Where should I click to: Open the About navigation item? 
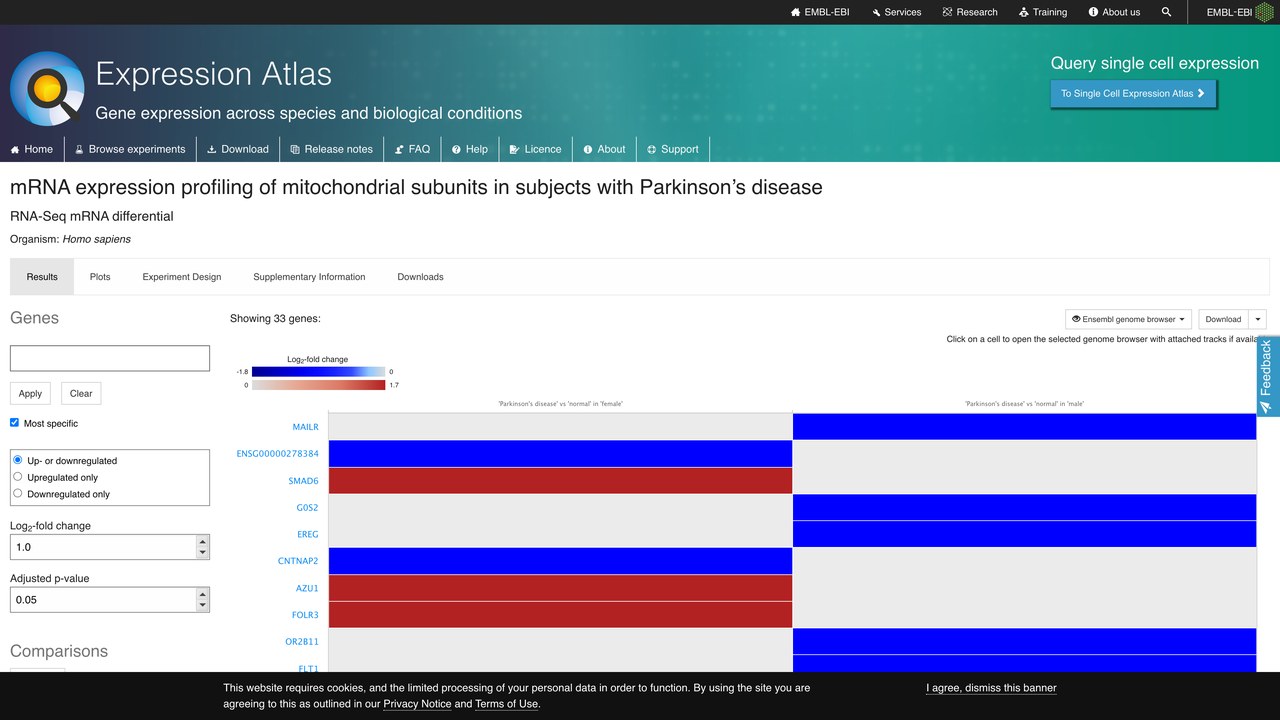coord(604,149)
